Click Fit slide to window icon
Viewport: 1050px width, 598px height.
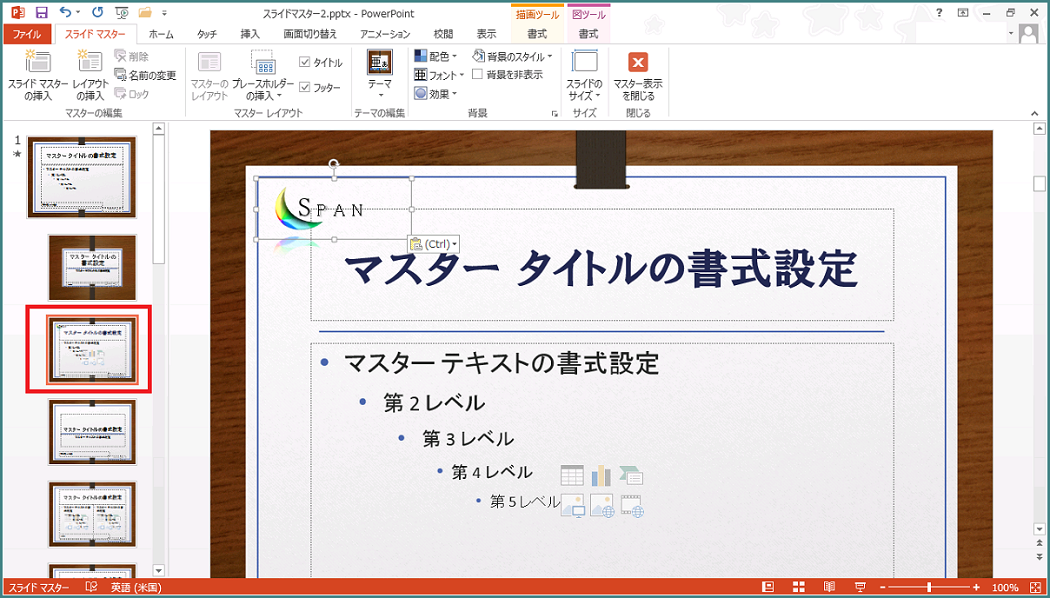(1034, 587)
